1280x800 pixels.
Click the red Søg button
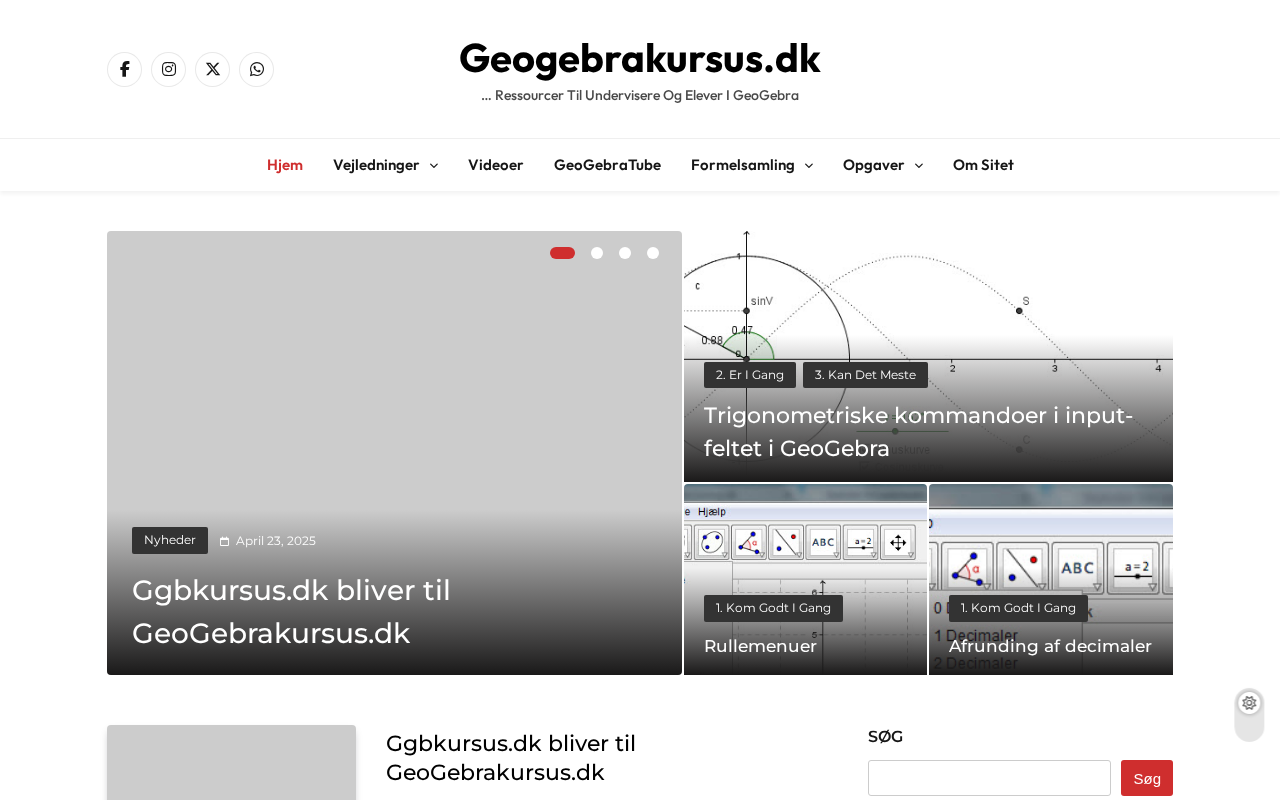1147,778
